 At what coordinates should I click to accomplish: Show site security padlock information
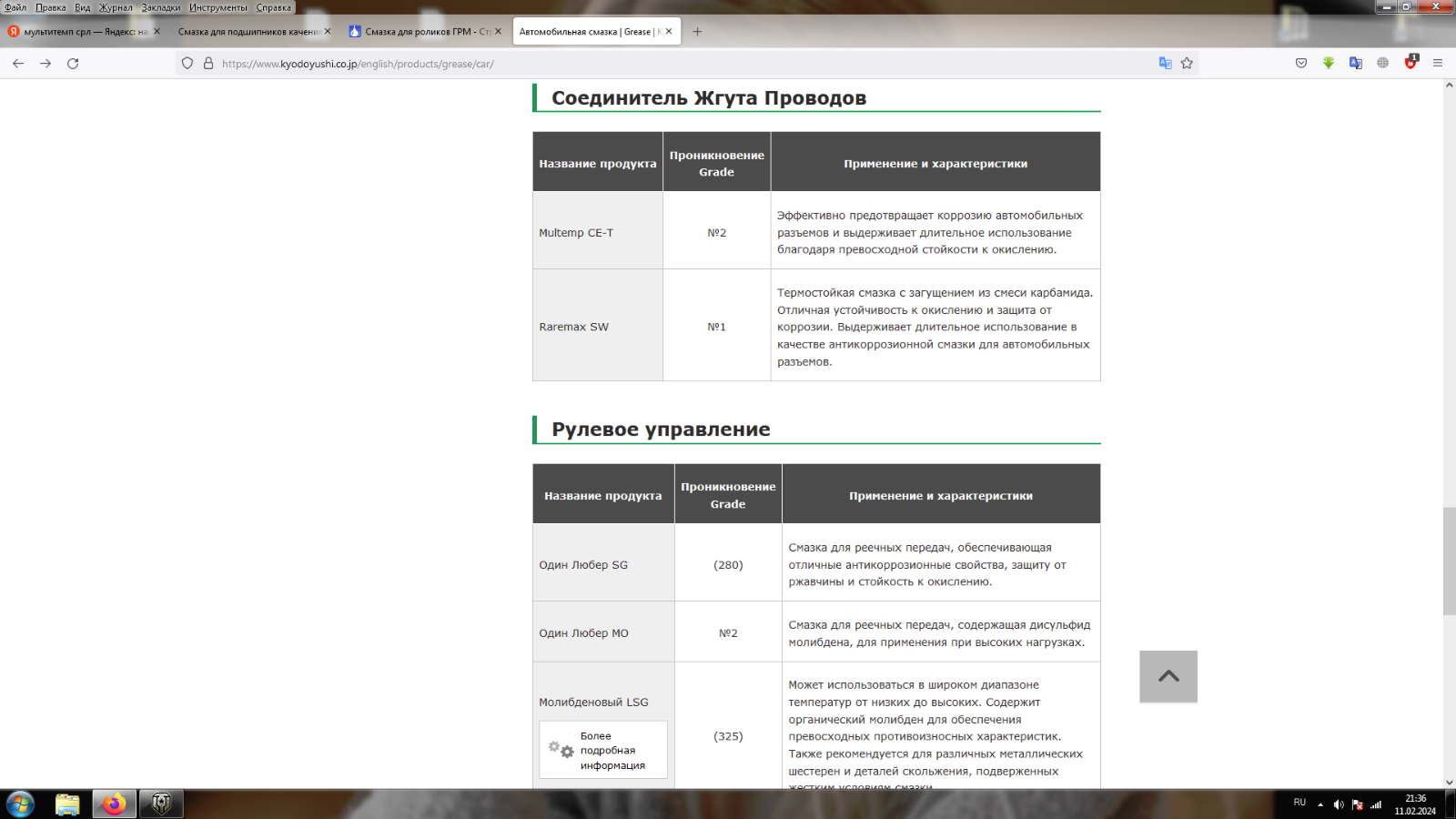[x=208, y=64]
